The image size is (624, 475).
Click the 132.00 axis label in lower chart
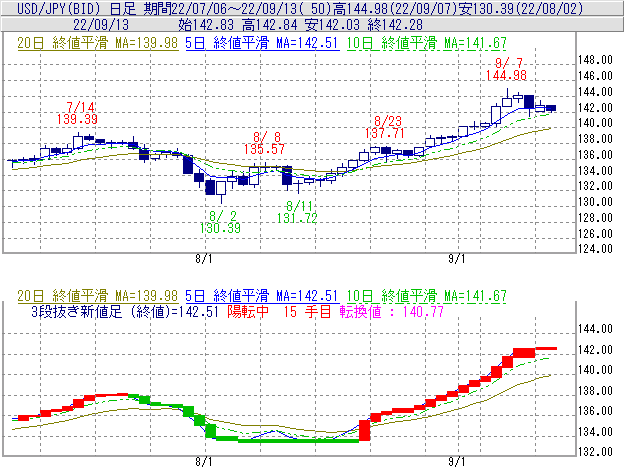(595, 452)
